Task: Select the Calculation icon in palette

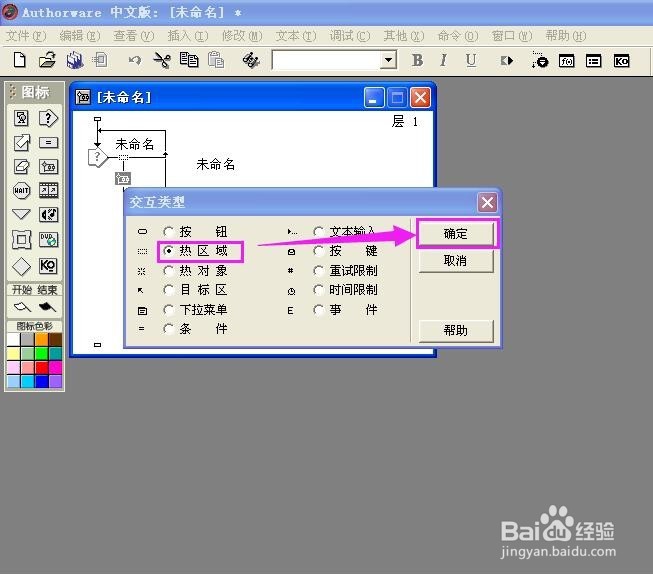Action: [48, 143]
